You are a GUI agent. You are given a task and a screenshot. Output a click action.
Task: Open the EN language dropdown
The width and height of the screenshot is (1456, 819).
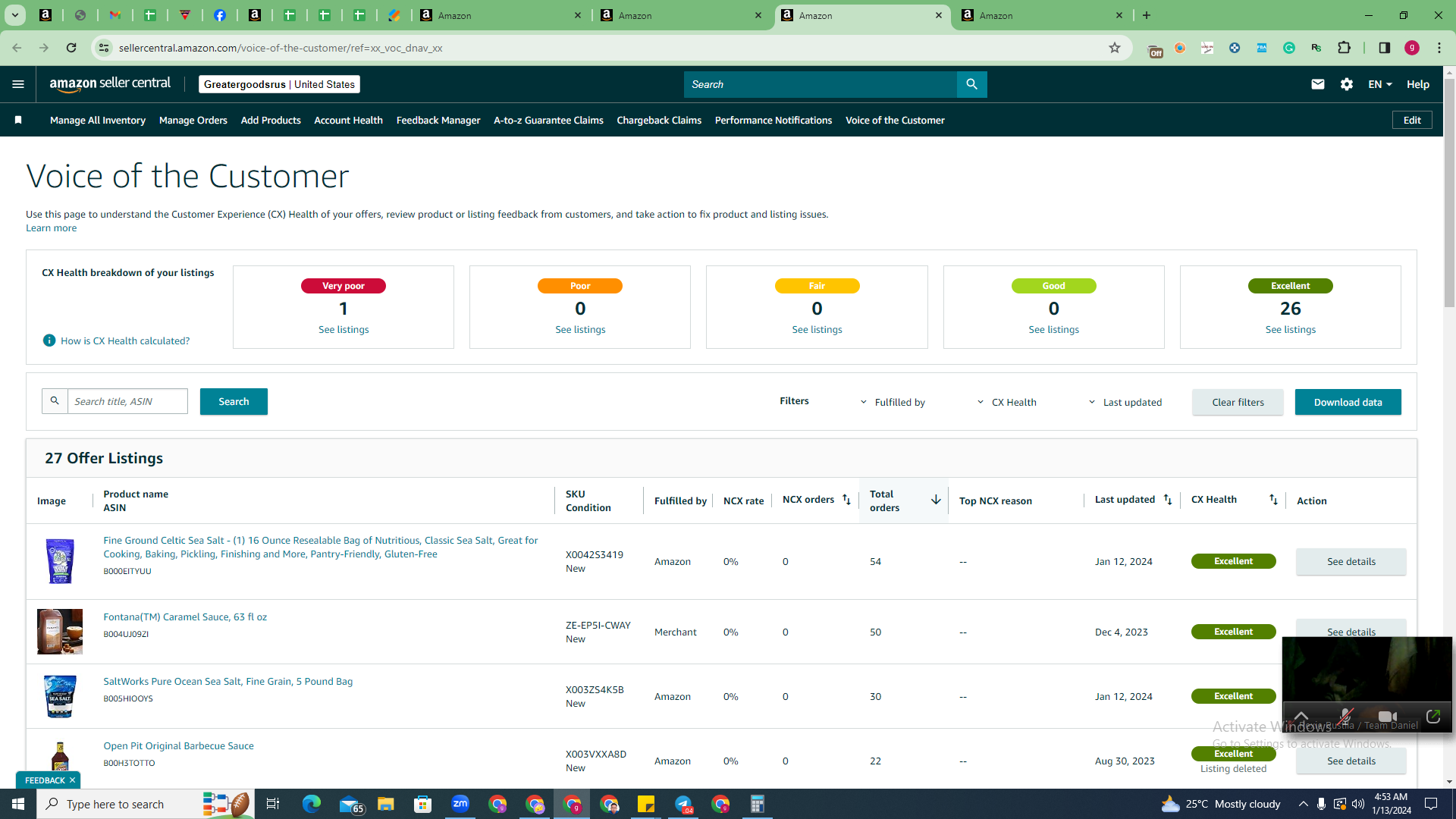1380,84
